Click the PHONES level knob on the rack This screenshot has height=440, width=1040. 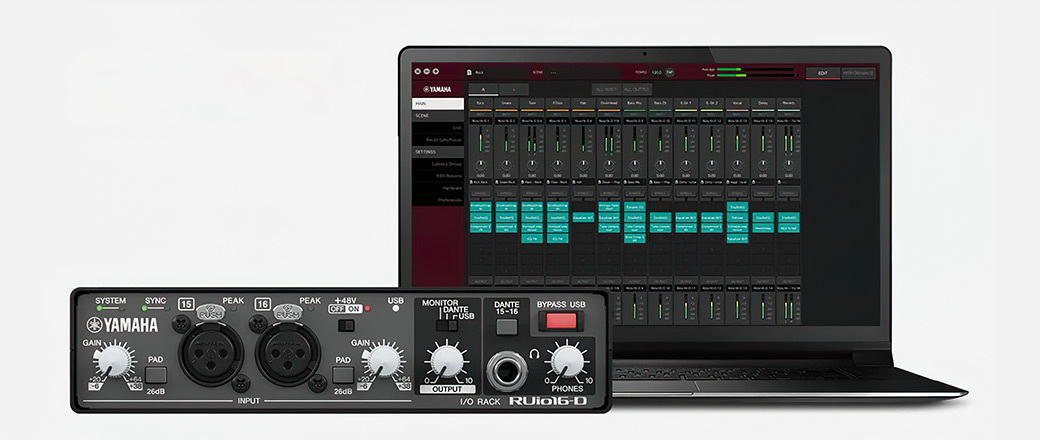[x=567, y=361]
